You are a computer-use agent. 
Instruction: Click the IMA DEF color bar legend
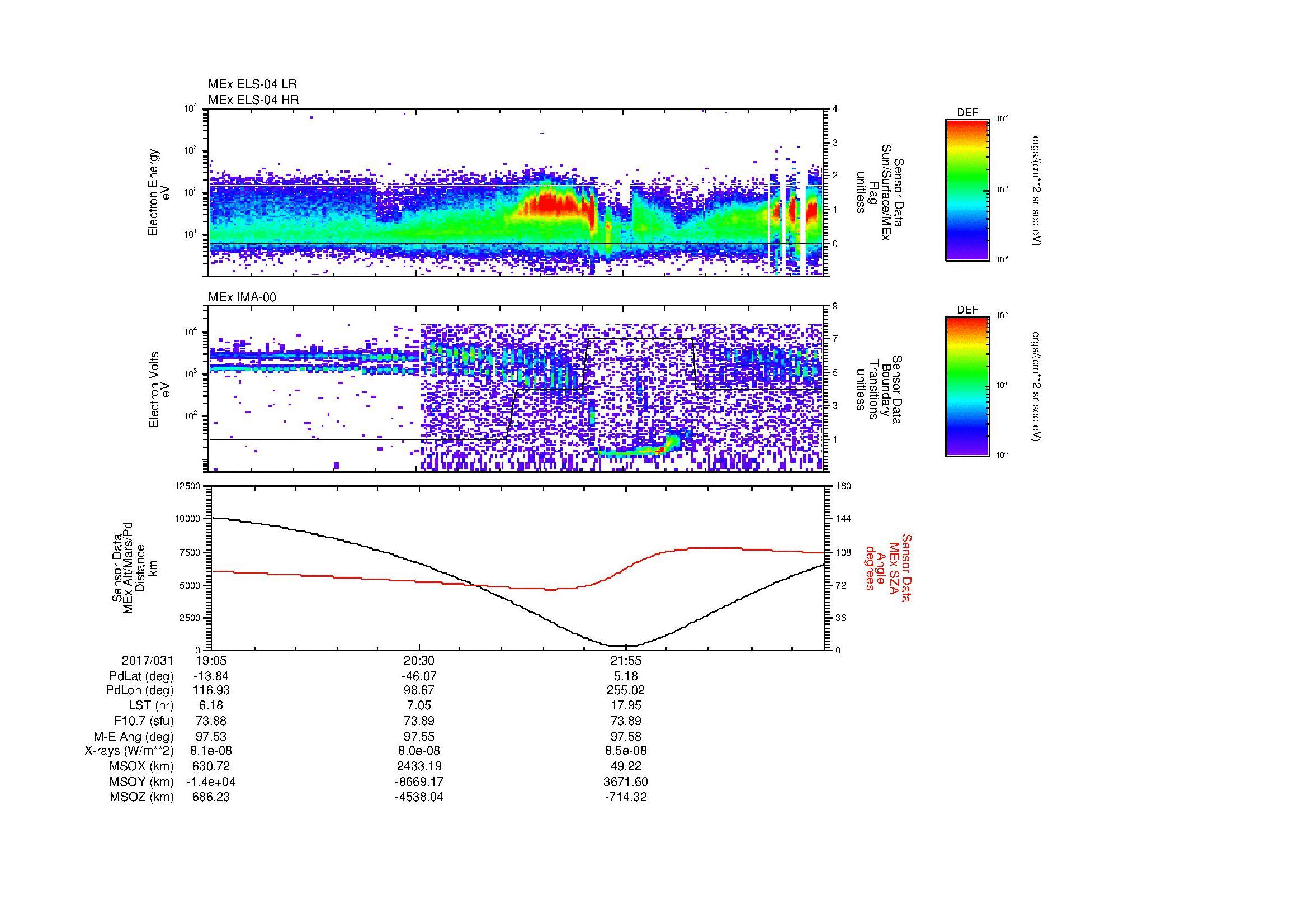[x=967, y=387]
